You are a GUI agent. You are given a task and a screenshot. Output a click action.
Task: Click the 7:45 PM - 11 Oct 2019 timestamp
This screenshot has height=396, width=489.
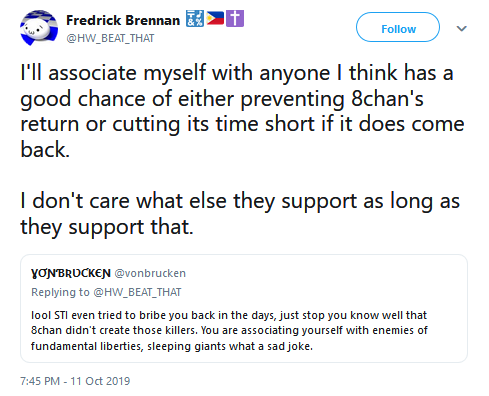click(x=75, y=381)
